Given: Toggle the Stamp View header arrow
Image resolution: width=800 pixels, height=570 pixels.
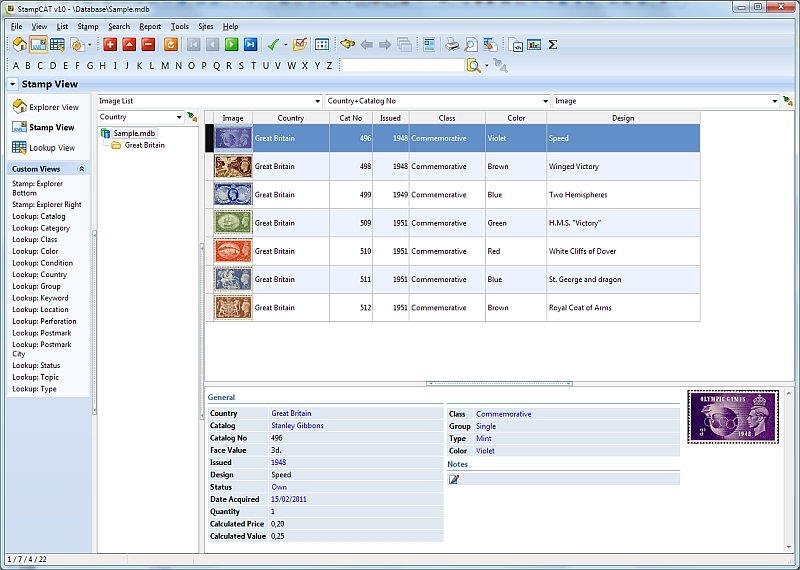Looking at the screenshot, I should coord(13,84).
